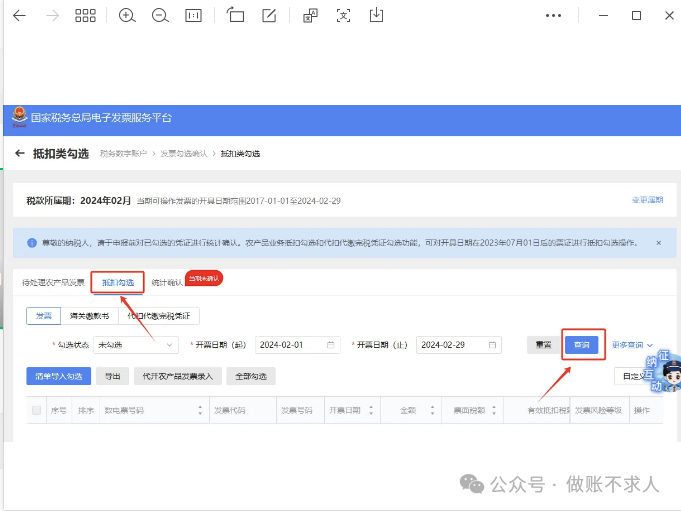Click the 重置 button
Image resolution: width=681 pixels, height=511 pixels.
point(543,345)
